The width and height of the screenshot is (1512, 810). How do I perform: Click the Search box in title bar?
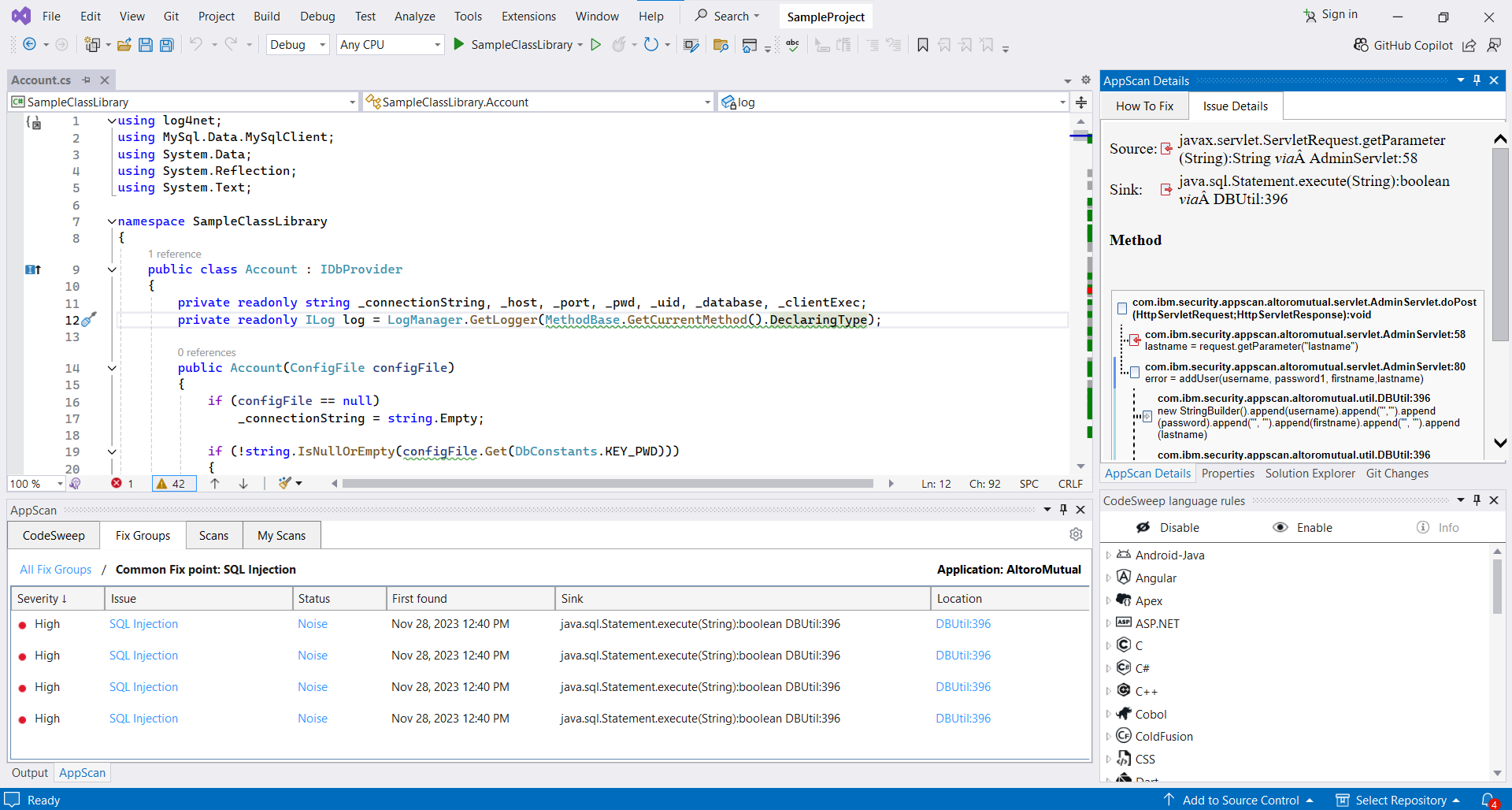tap(726, 16)
